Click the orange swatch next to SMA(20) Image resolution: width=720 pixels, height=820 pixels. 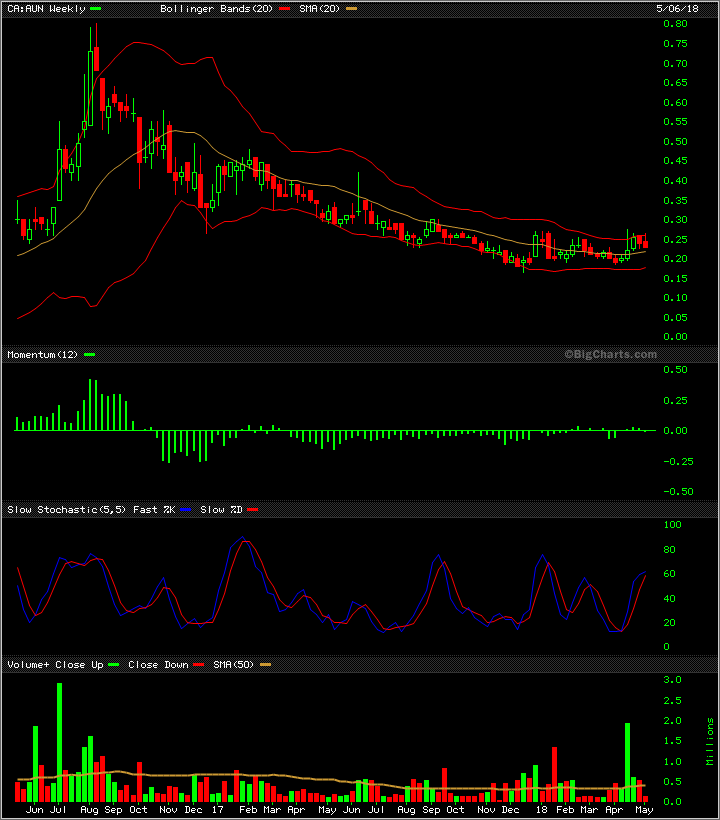pos(351,9)
